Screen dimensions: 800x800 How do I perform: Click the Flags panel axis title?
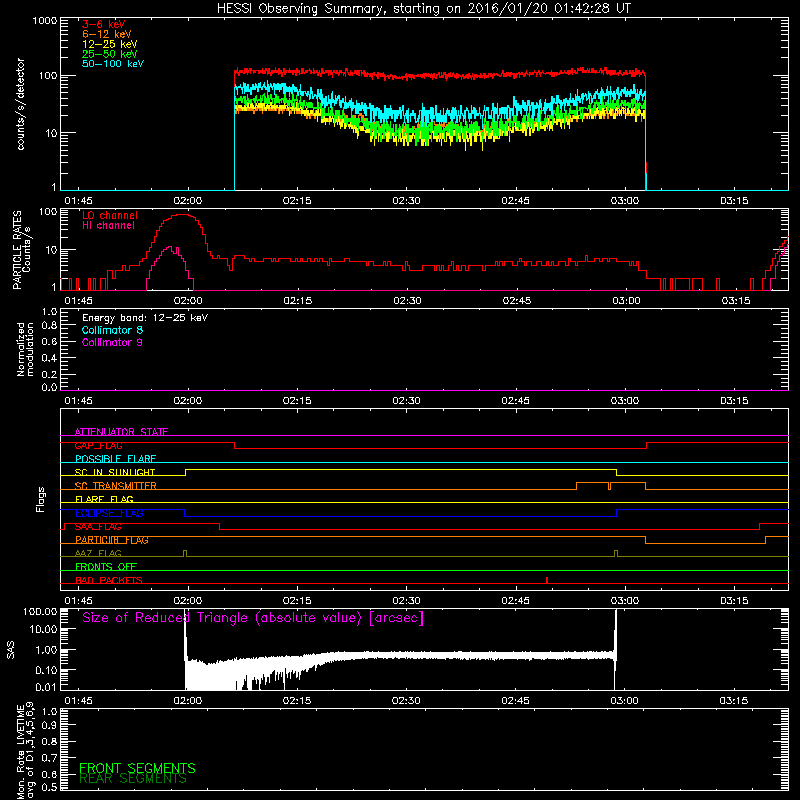[x=41, y=499]
